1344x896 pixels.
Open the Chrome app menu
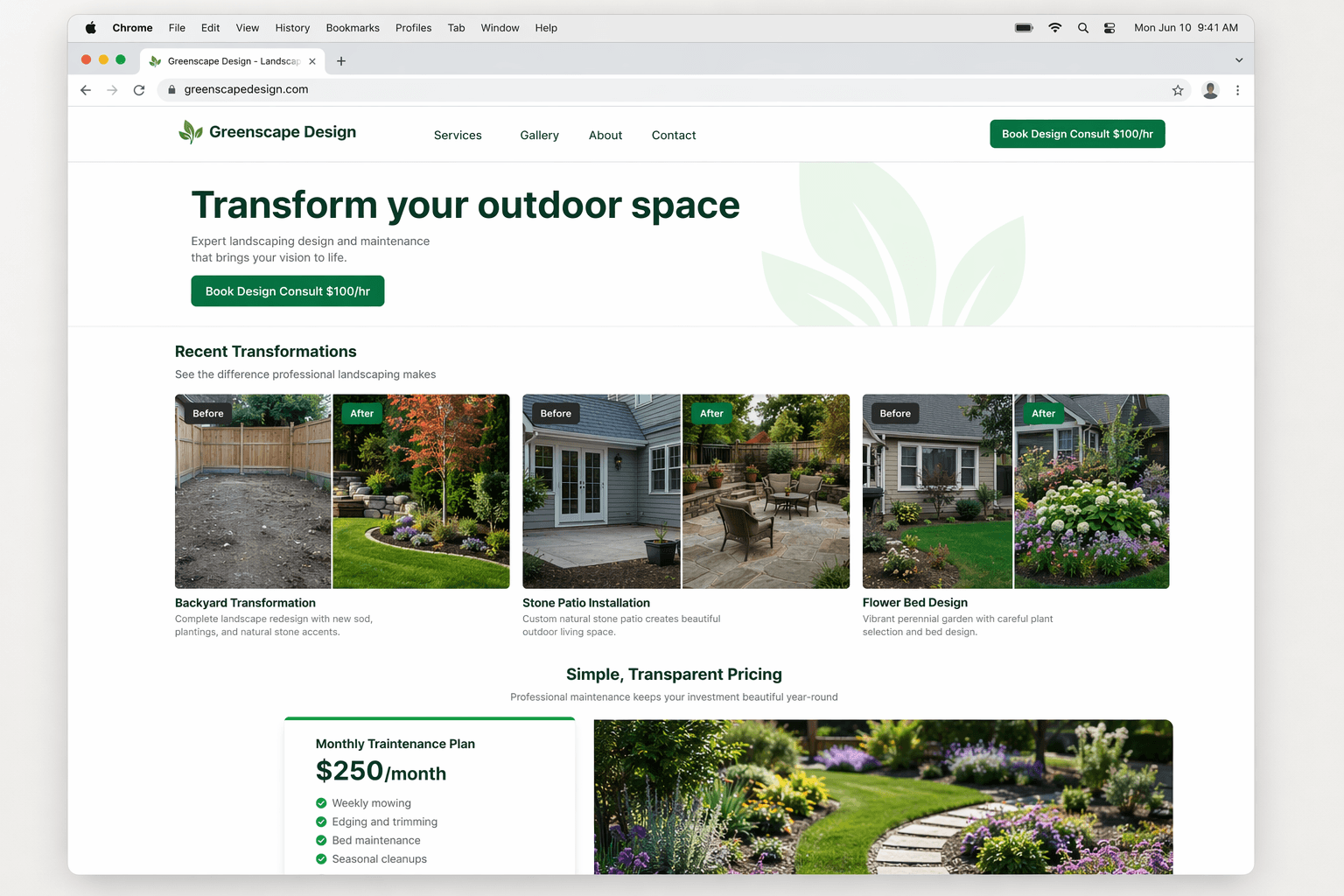pyautogui.click(x=132, y=28)
